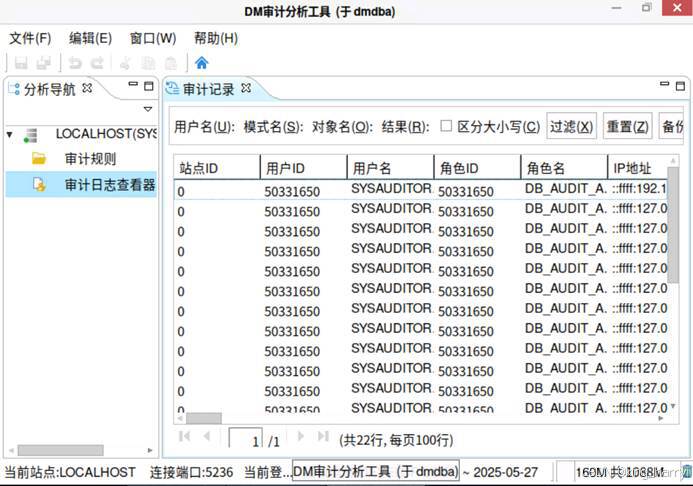
Task: Click the Paste toolbar icon
Action: 171,63
